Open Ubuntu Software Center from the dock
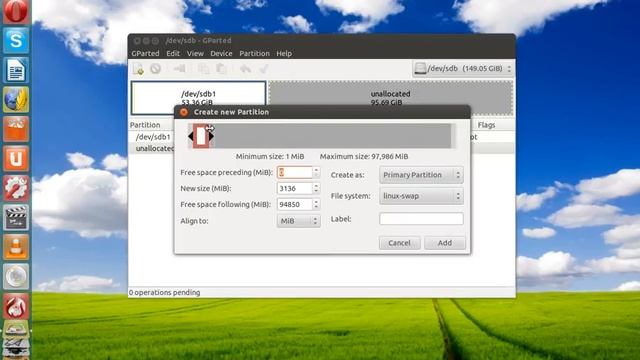 point(16,129)
